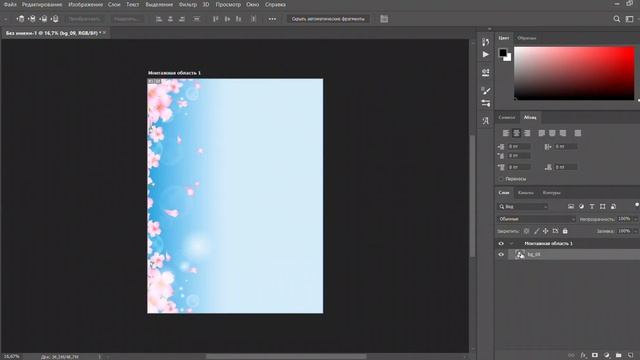Center paragraph text
Viewport: 640px width, 360px height.
click(x=516, y=133)
